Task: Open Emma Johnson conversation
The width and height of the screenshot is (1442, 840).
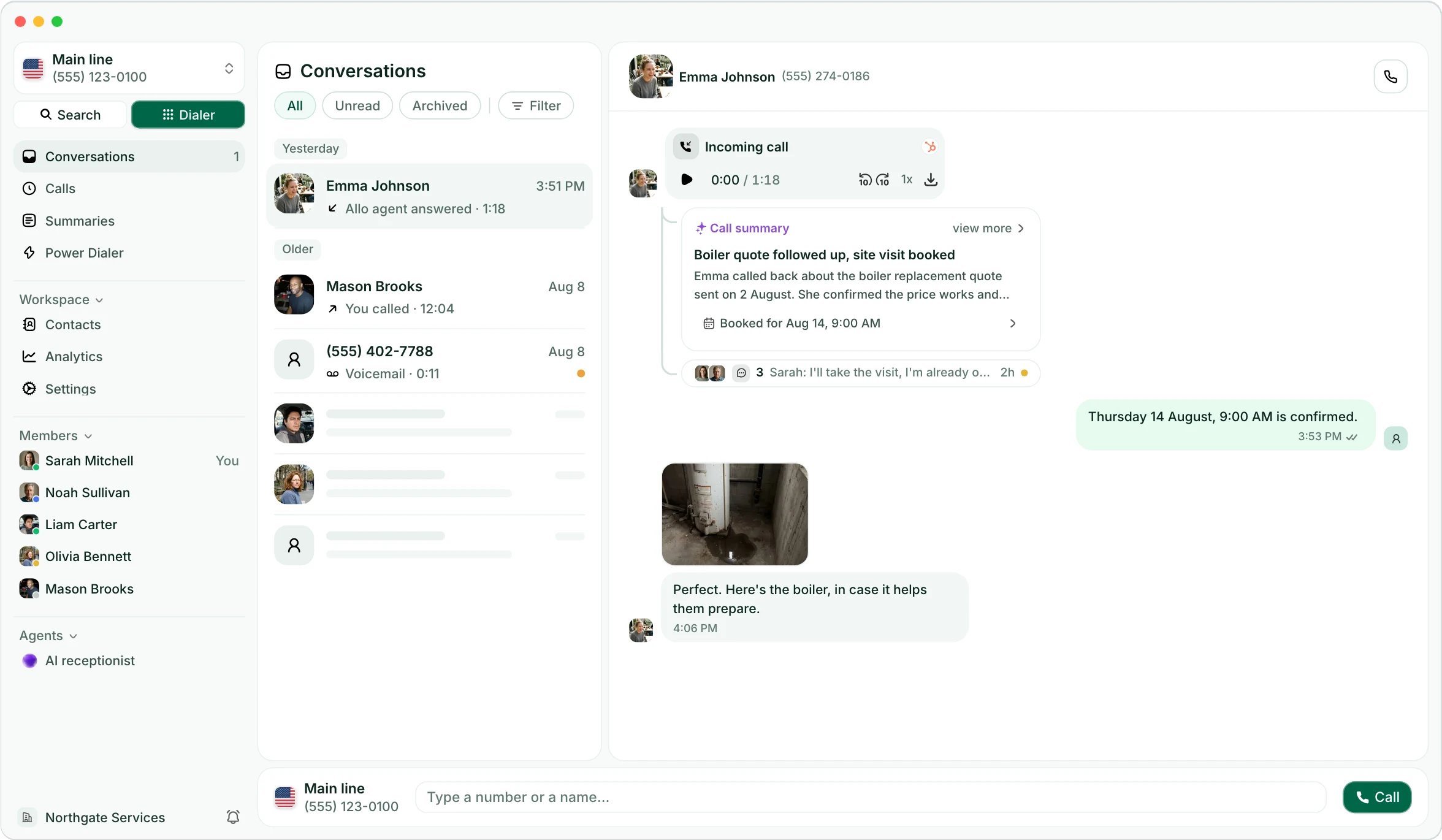Action: point(429,196)
